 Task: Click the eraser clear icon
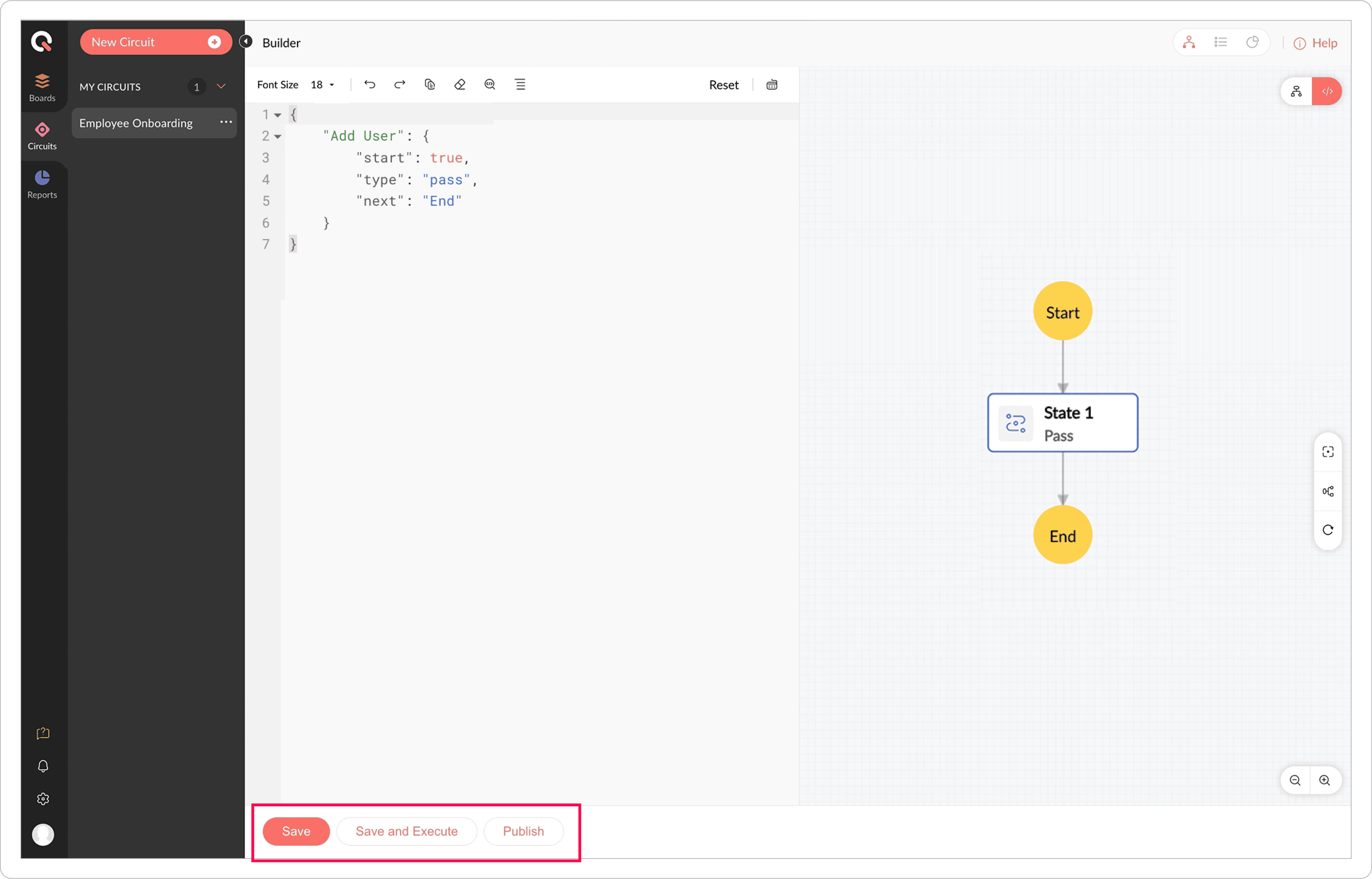[460, 85]
